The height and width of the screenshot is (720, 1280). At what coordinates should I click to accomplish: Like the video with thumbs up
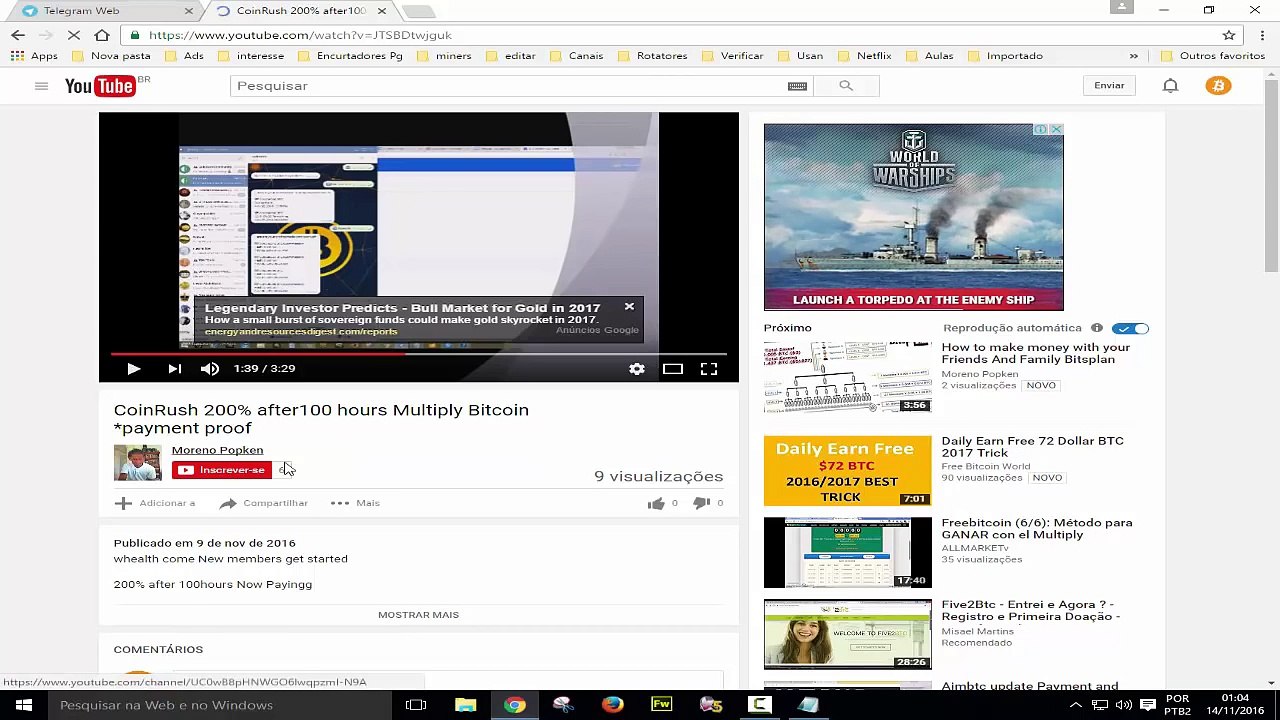point(656,503)
